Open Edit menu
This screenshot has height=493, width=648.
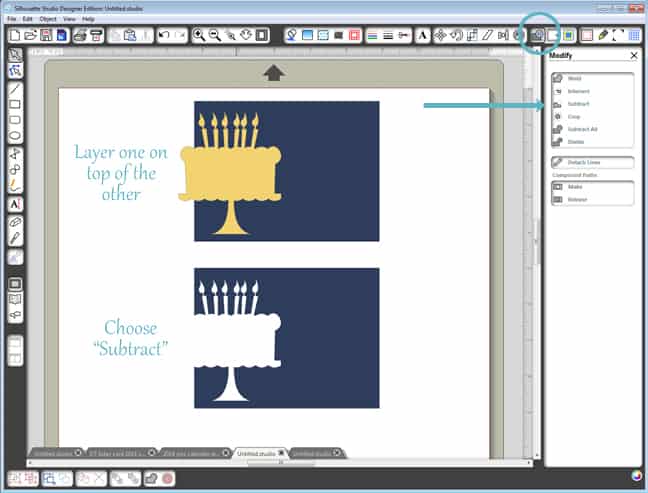click(27, 19)
